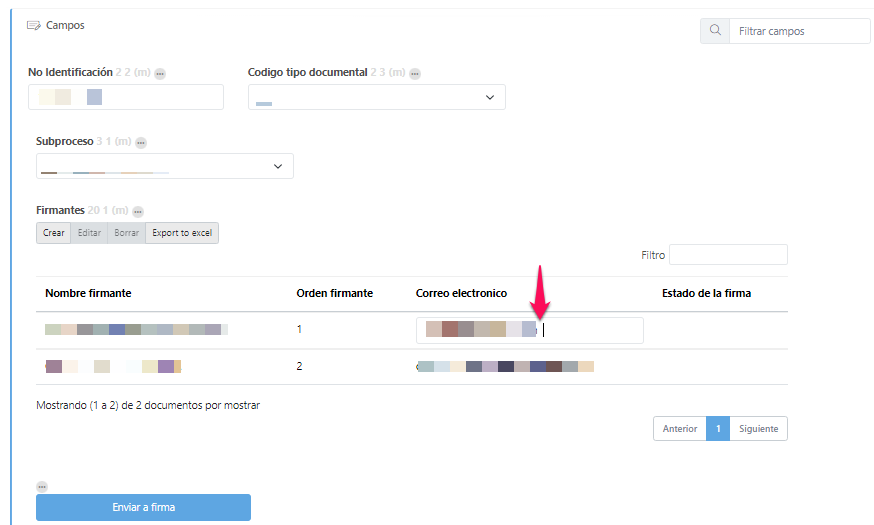This screenshot has width=874, height=525.
Task: Click the Campos edit icon
Action: (x=34, y=25)
